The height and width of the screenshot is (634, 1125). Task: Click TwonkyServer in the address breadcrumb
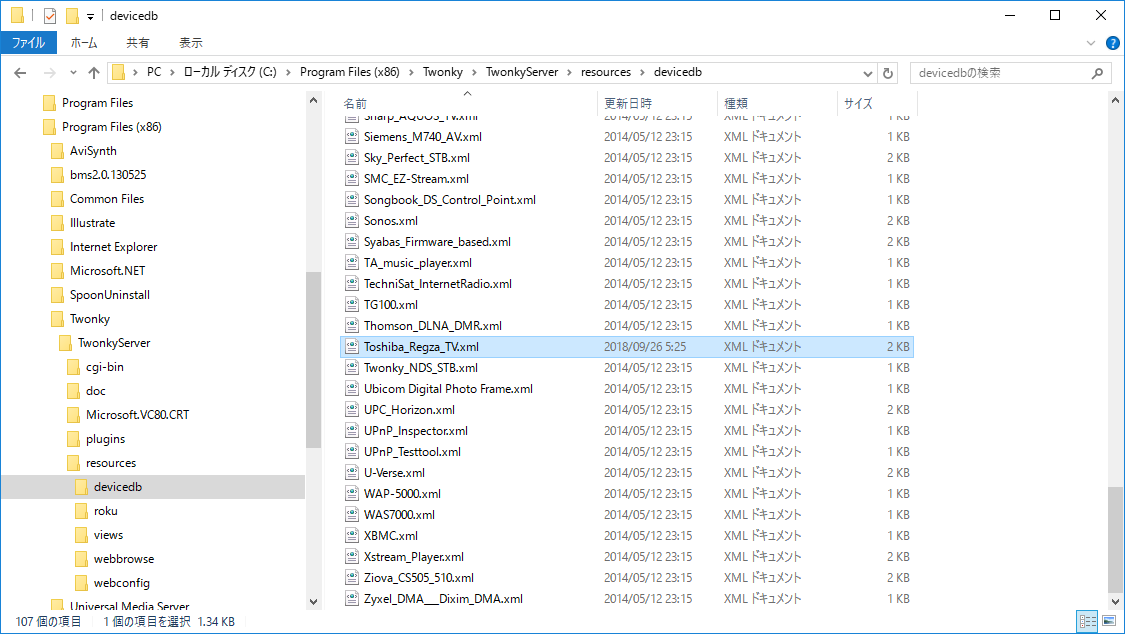(522, 72)
